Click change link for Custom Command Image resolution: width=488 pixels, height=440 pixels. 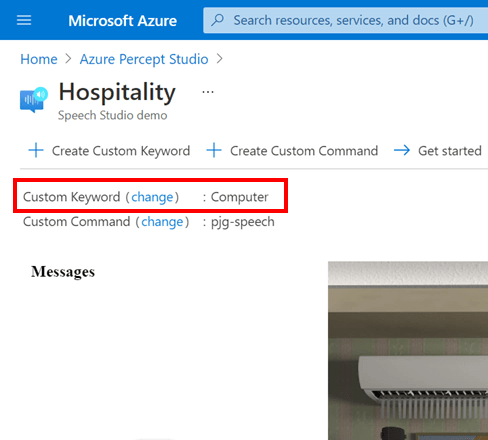(162, 222)
